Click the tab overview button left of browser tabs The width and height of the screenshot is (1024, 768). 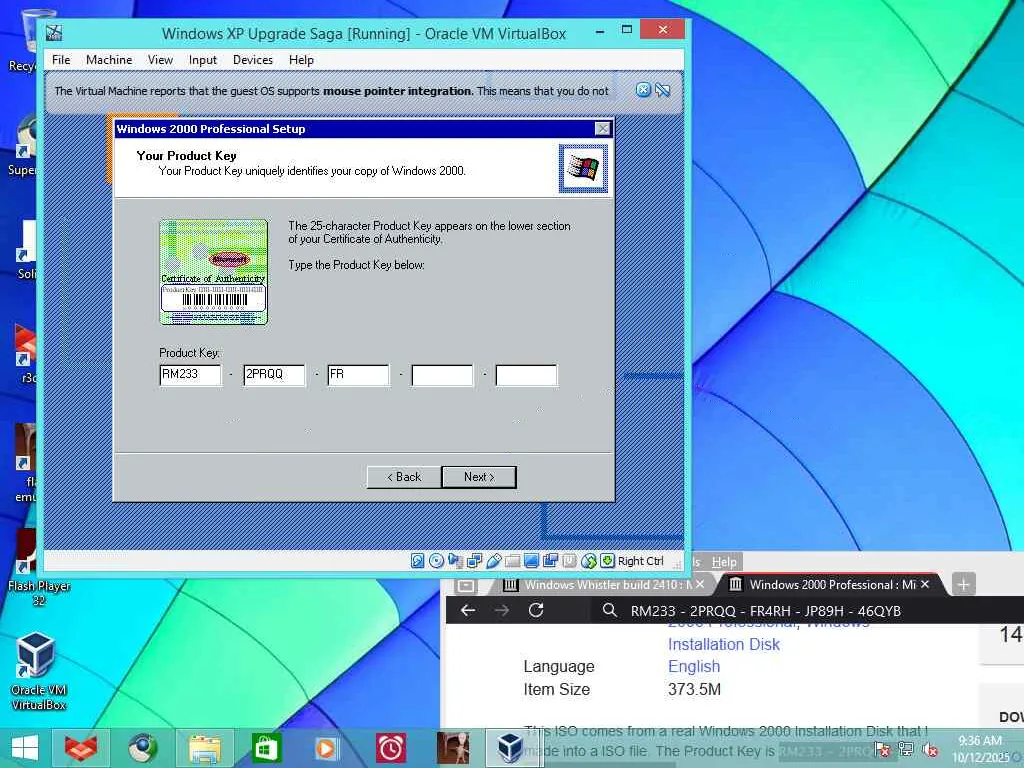pyautogui.click(x=466, y=584)
